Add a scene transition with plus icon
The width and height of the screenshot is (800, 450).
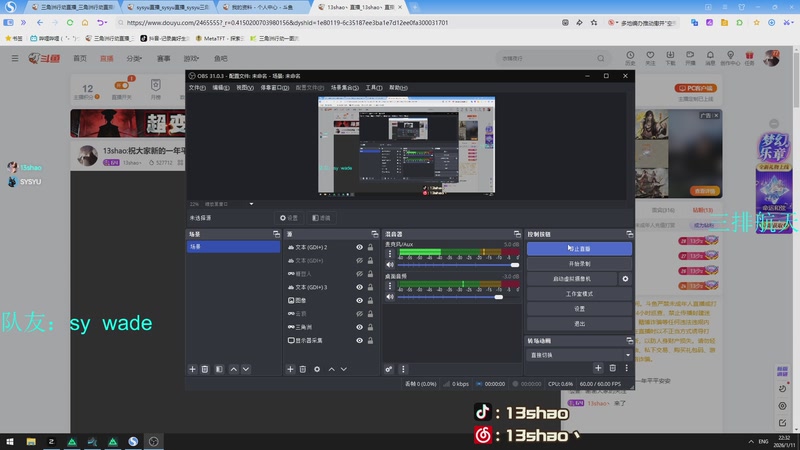pos(598,368)
